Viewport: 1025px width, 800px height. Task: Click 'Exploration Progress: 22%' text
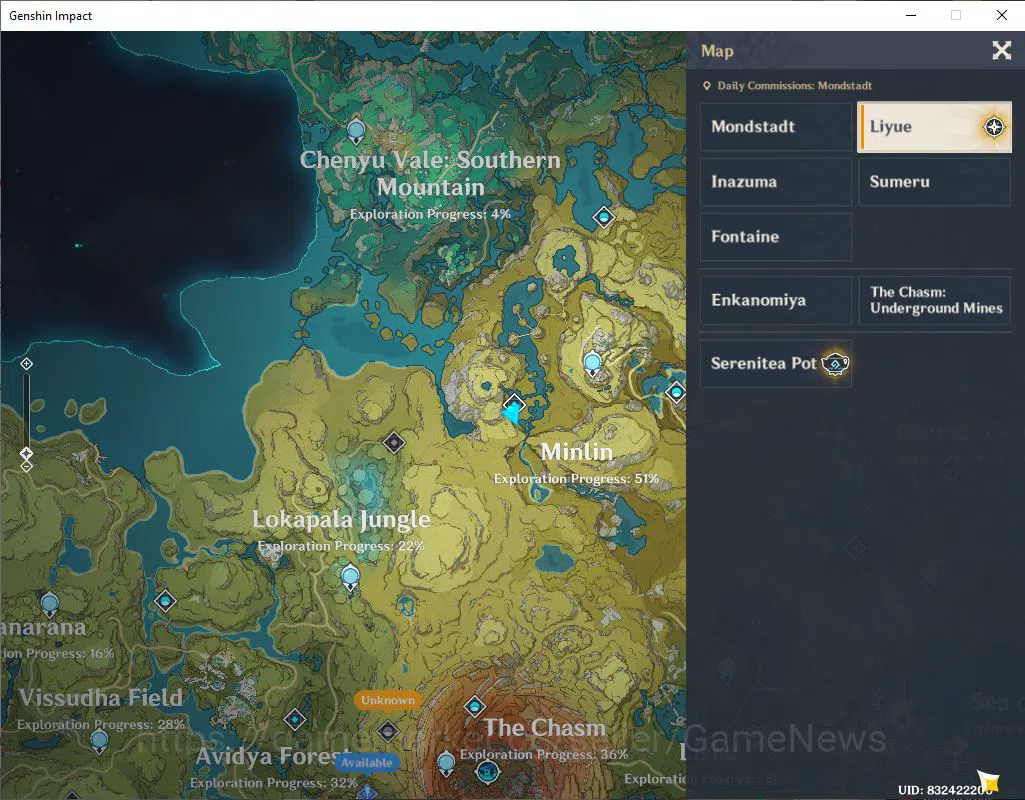tap(341, 546)
